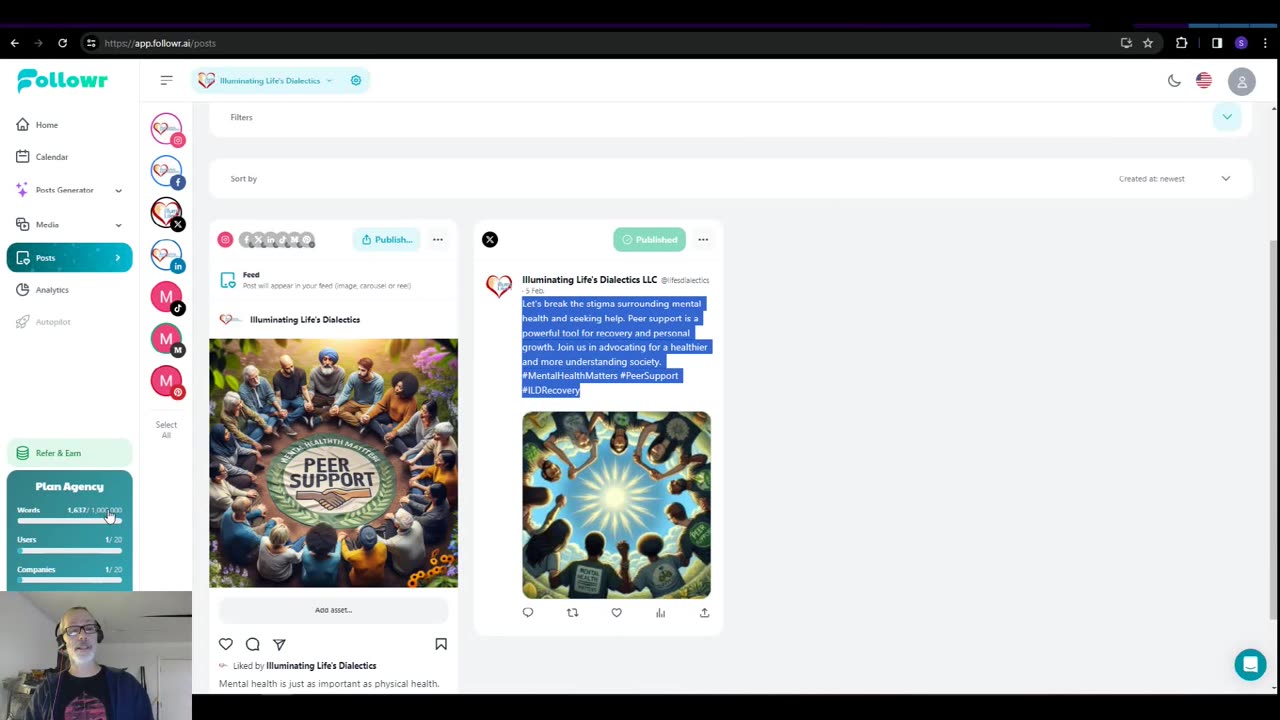The height and width of the screenshot is (720, 1280).
Task: Select the X account avatar in sidebar
Action: click(x=166, y=213)
